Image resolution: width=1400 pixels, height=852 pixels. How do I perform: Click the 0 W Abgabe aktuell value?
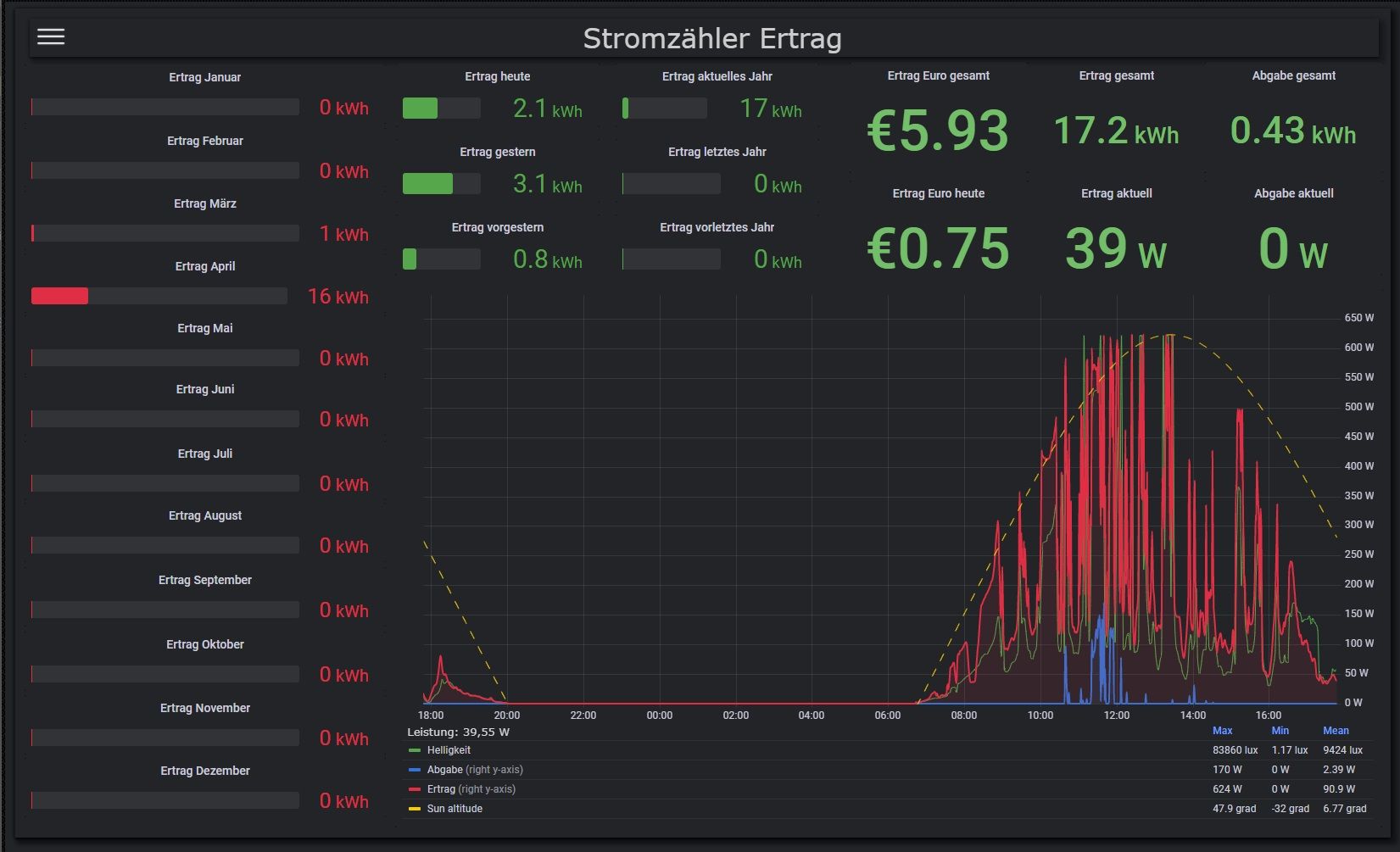coord(1293,249)
